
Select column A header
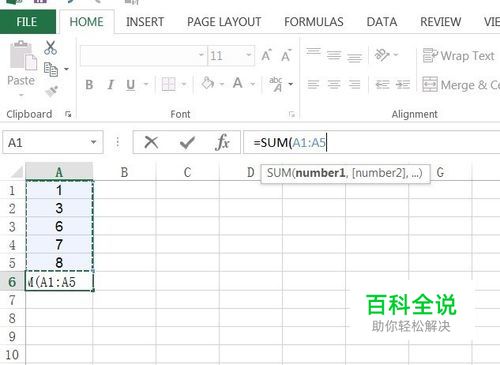(x=59, y=172)
